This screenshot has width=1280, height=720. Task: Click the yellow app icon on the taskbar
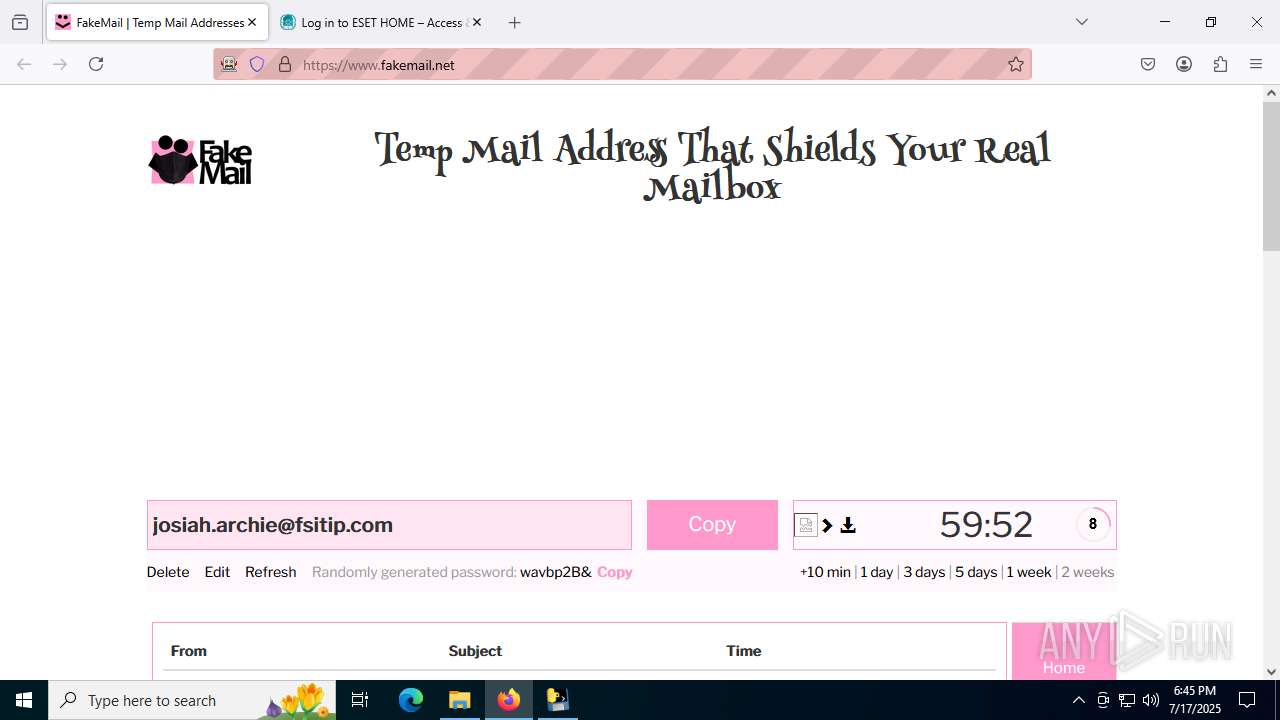[x=557, y=700]
